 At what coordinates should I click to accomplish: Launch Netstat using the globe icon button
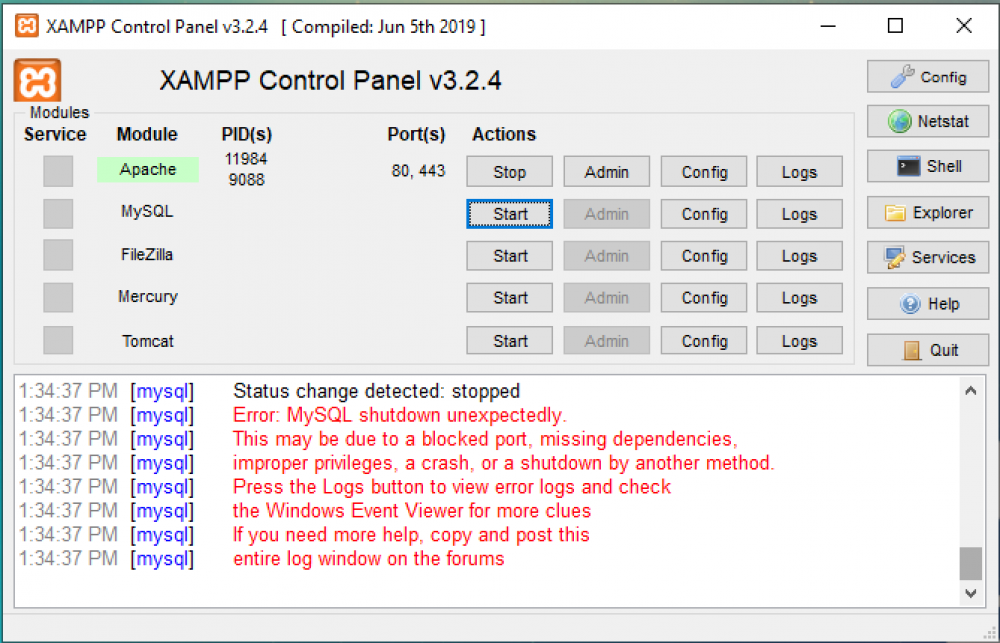point(927,122)
